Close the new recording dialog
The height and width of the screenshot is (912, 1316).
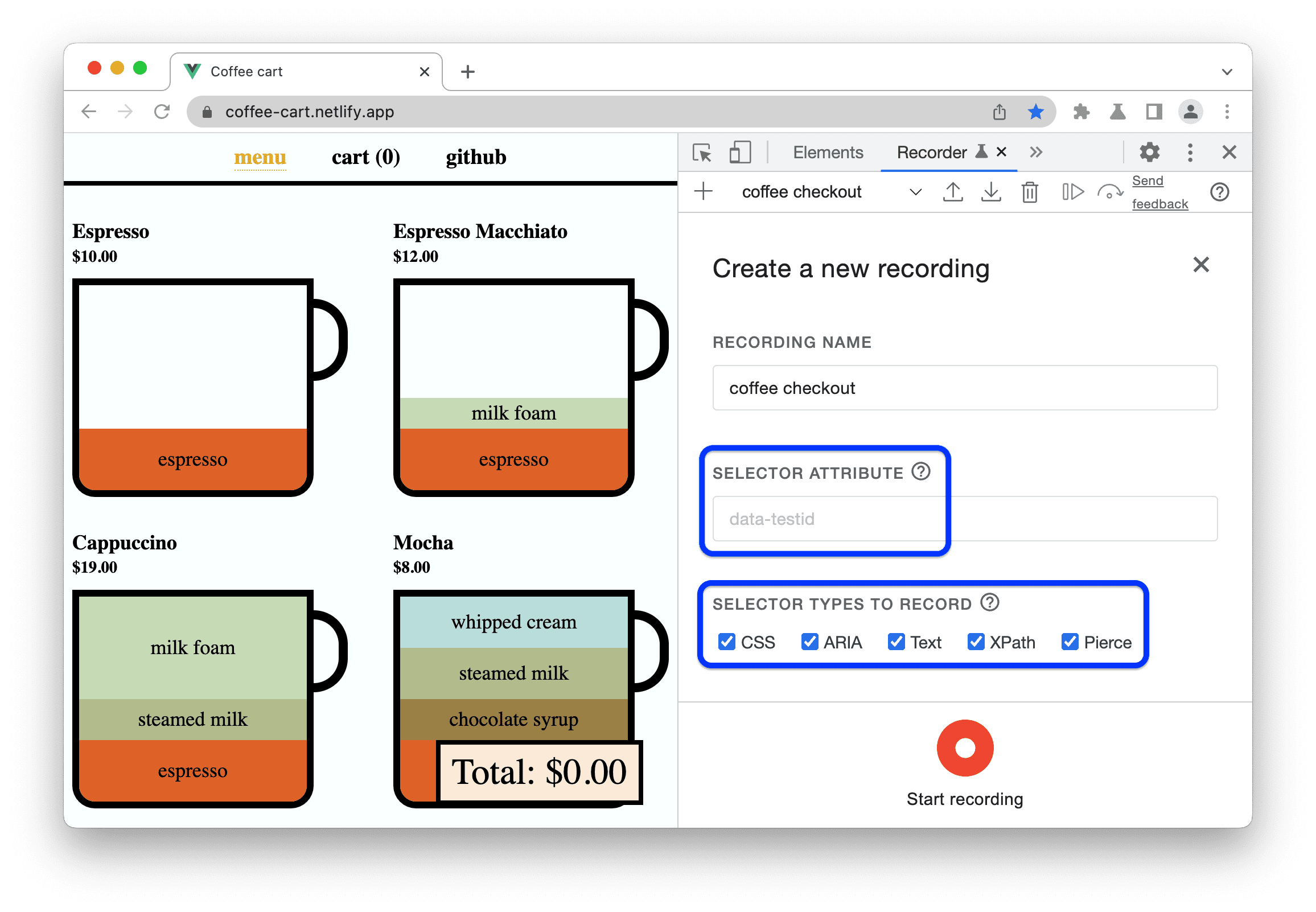pyautogui.click(x=1200, y=264)
